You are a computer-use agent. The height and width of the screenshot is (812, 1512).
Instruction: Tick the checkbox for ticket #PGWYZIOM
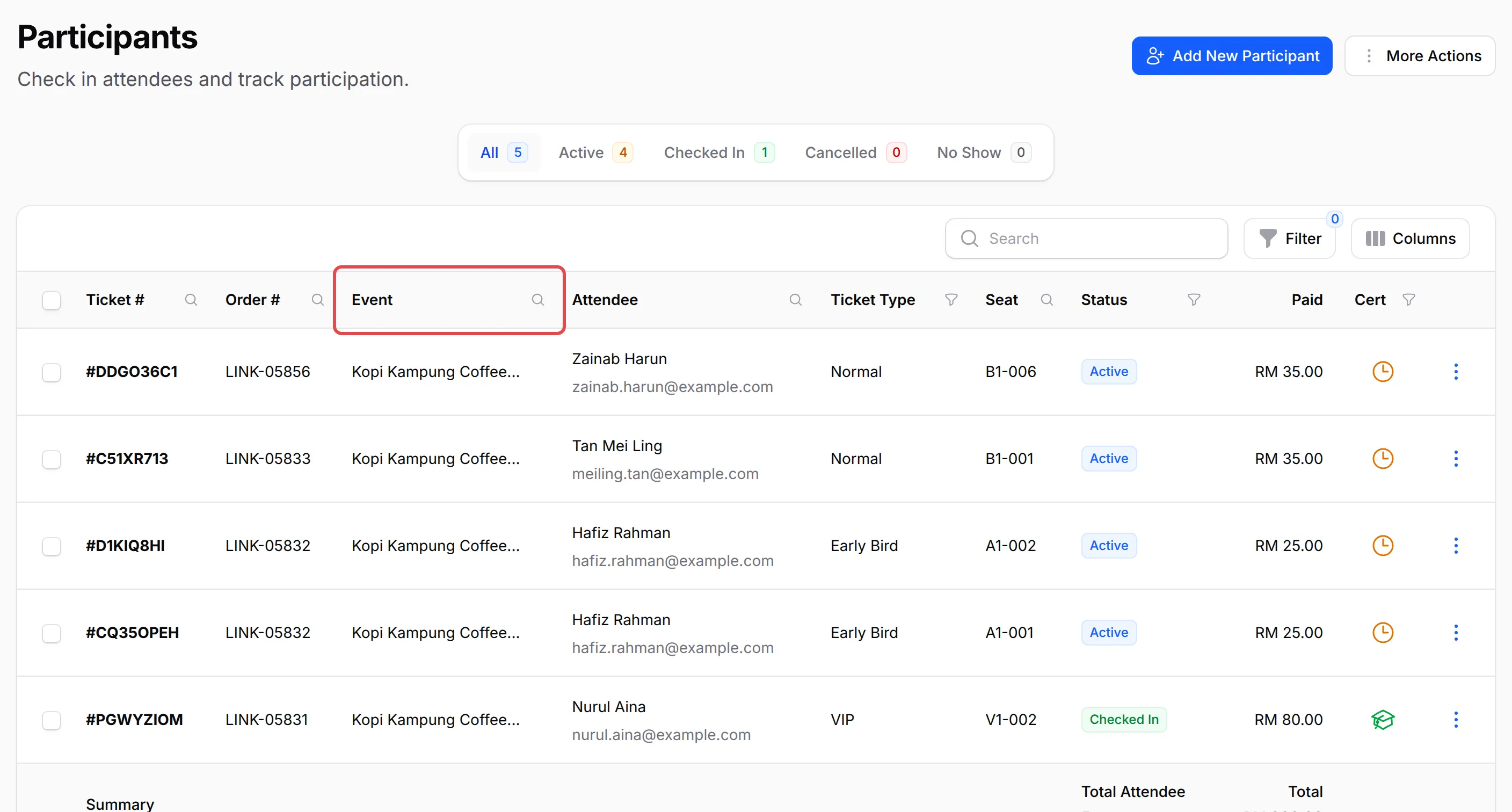(52, 720)
